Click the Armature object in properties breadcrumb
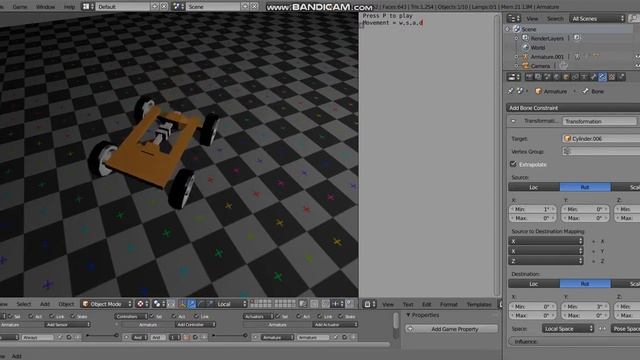The image size is (640, 360). (x=551, y=91)
